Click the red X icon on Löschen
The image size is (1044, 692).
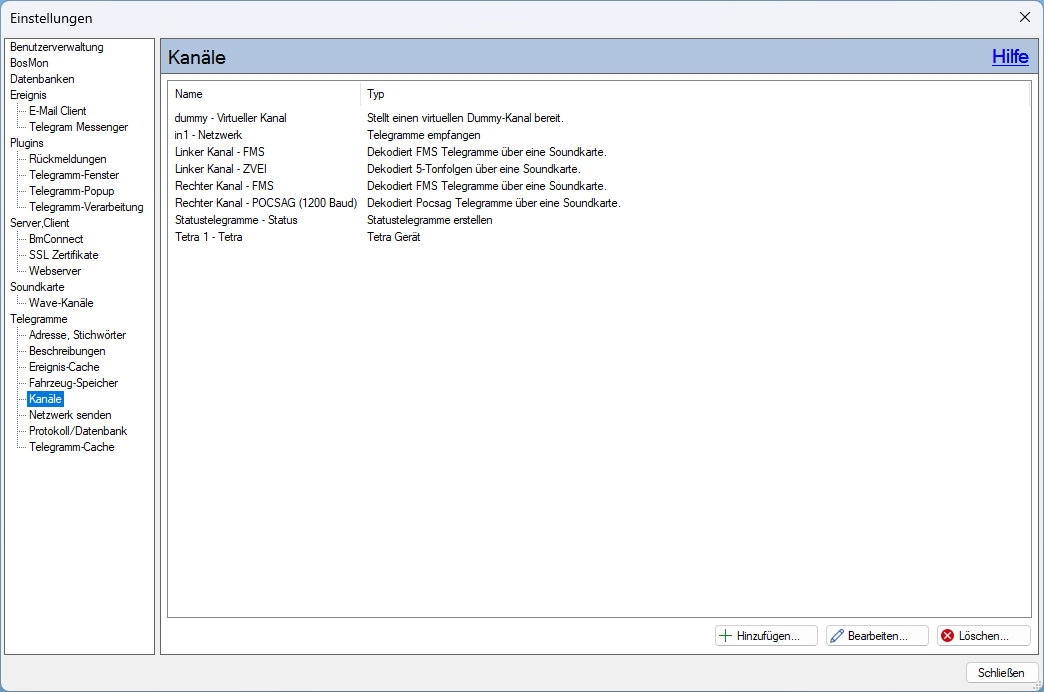click(947, 635)
